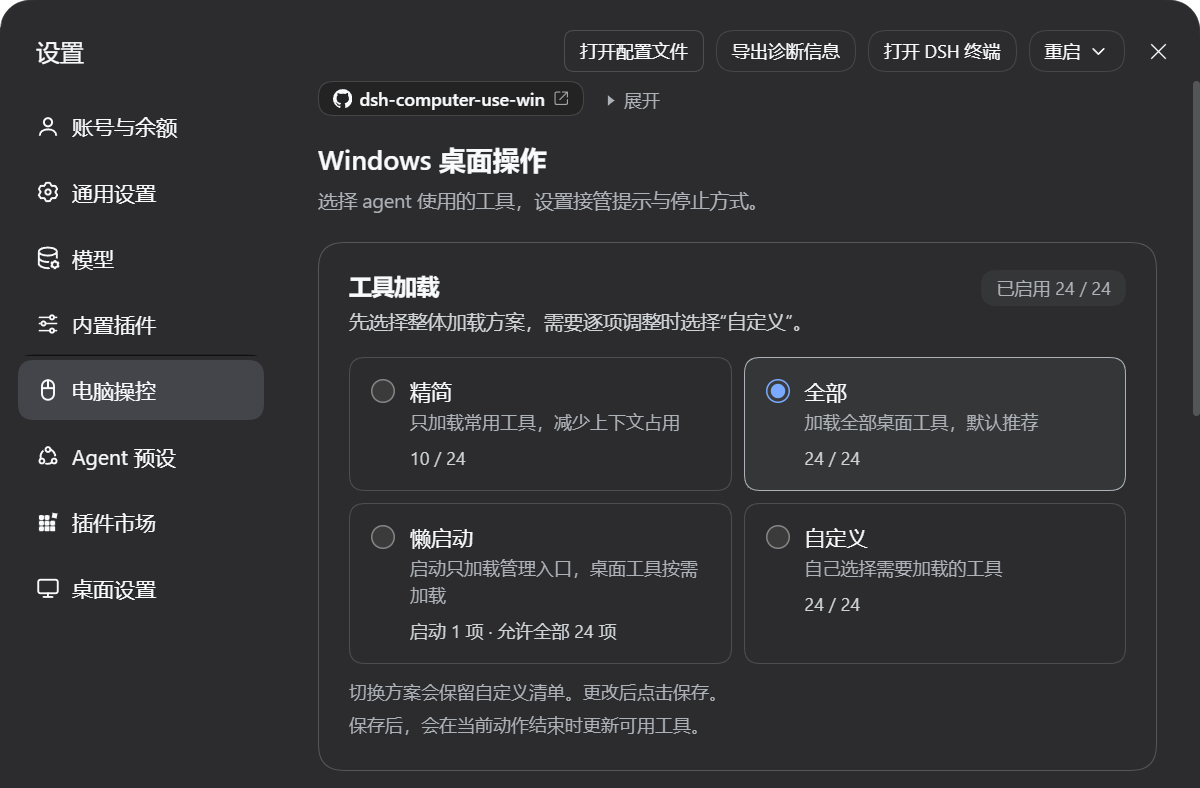Click the Agent 预设 icon
Viewport: 1200px width, 788px height.
click(x=48, y=457)
